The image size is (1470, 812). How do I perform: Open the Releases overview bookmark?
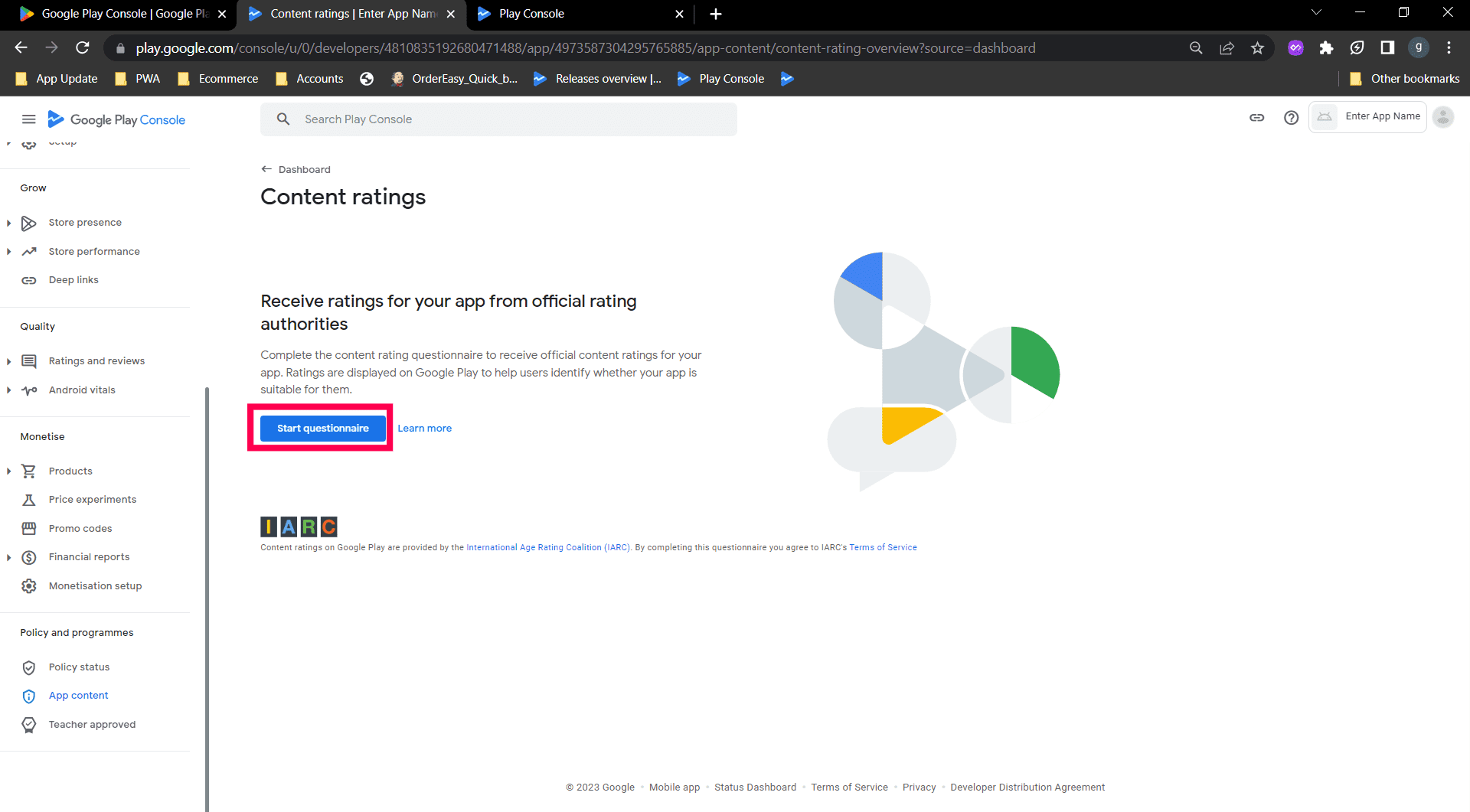pyautogui.click(x=597, y=79)
